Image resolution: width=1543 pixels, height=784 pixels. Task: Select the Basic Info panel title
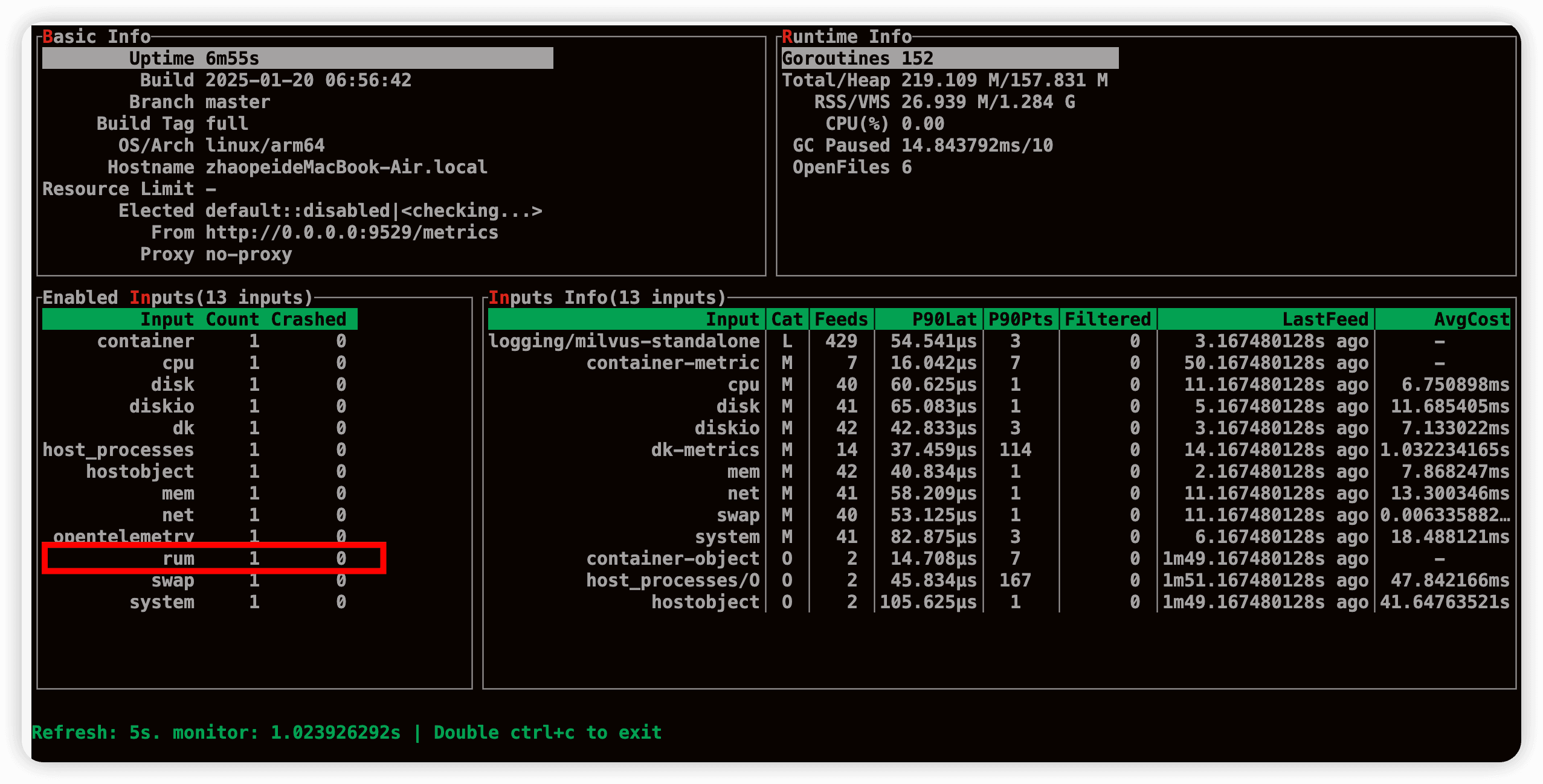pyautogui.click(x=97, y=37)
